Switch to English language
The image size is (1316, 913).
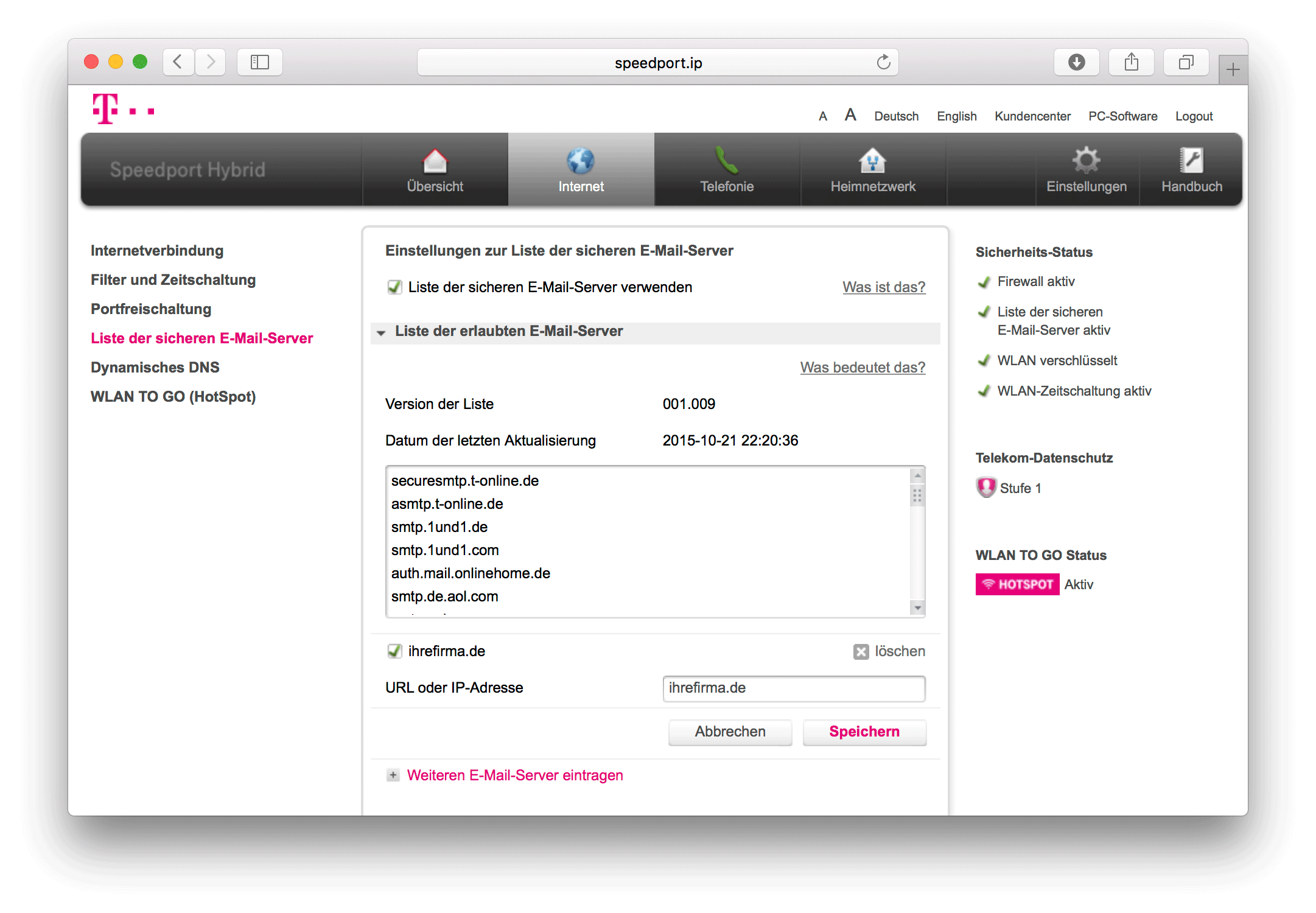[956, 116]
